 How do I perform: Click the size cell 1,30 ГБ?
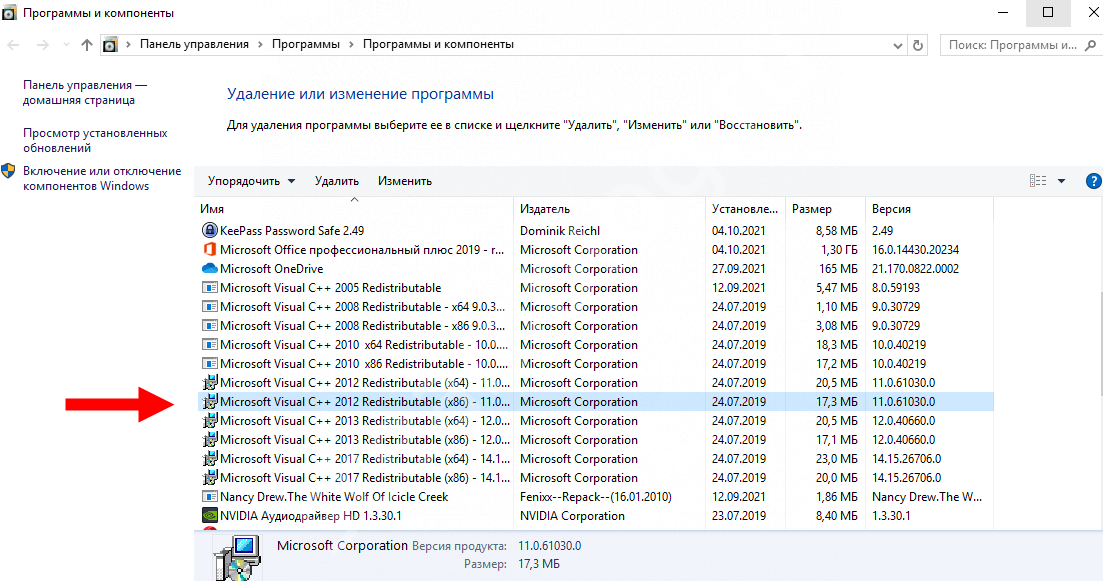(839, 249)
